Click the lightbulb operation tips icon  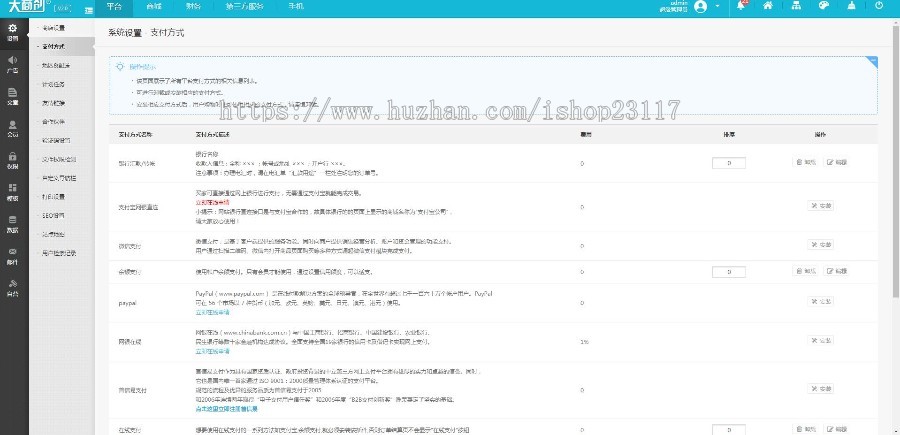(119, 67)
